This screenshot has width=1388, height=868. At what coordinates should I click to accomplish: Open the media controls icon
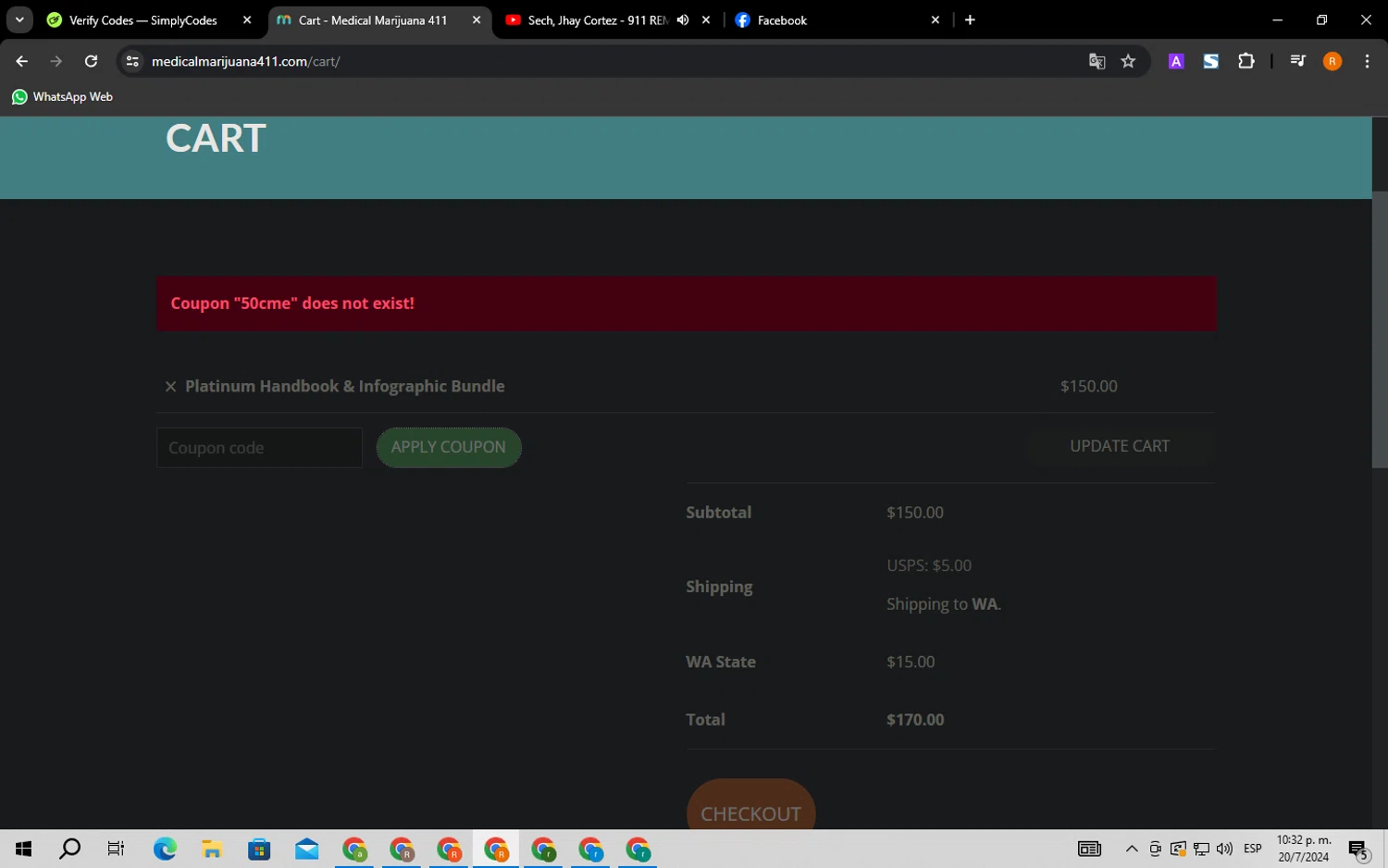(1297, 61)
